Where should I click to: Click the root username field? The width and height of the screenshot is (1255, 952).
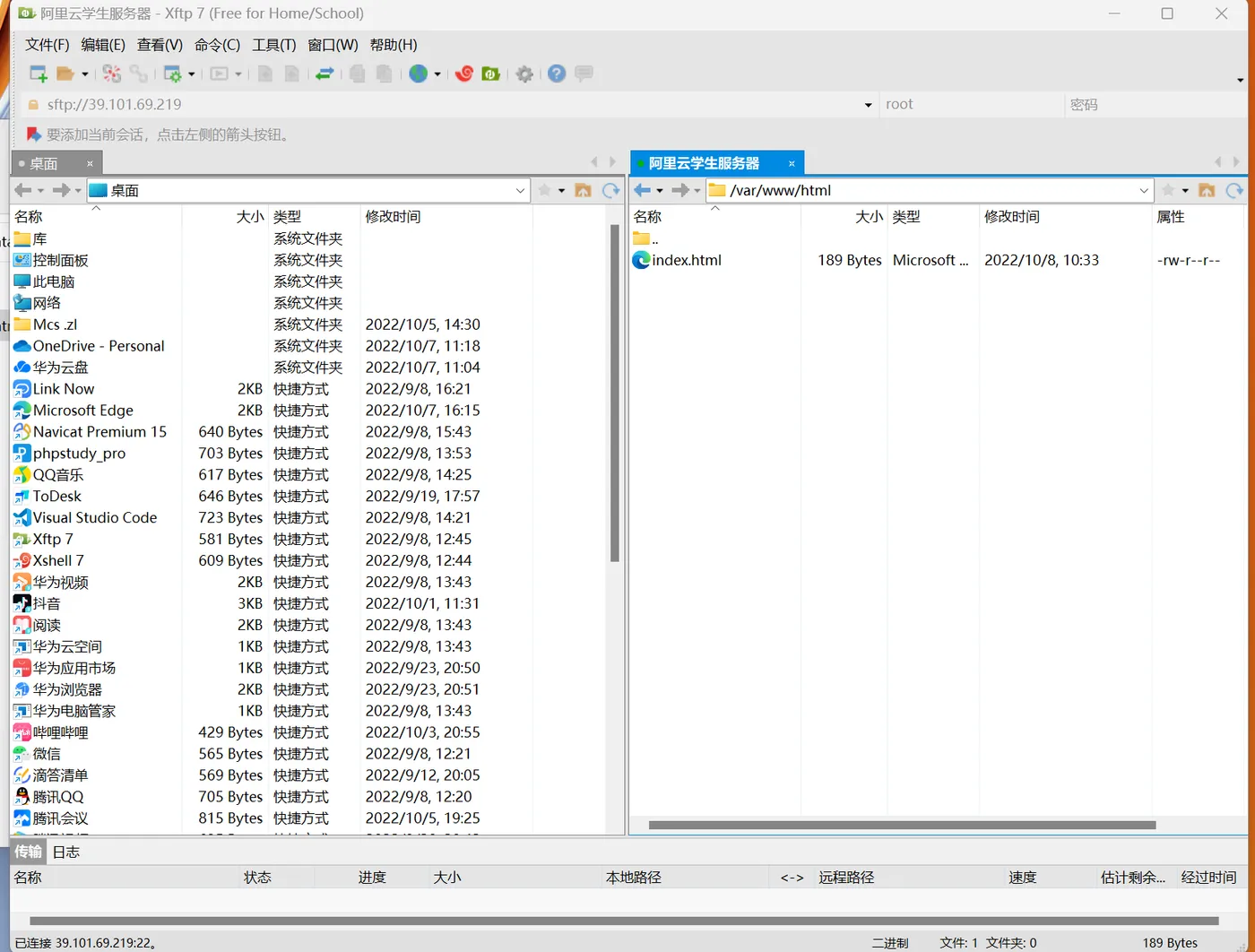pos(971,104)
